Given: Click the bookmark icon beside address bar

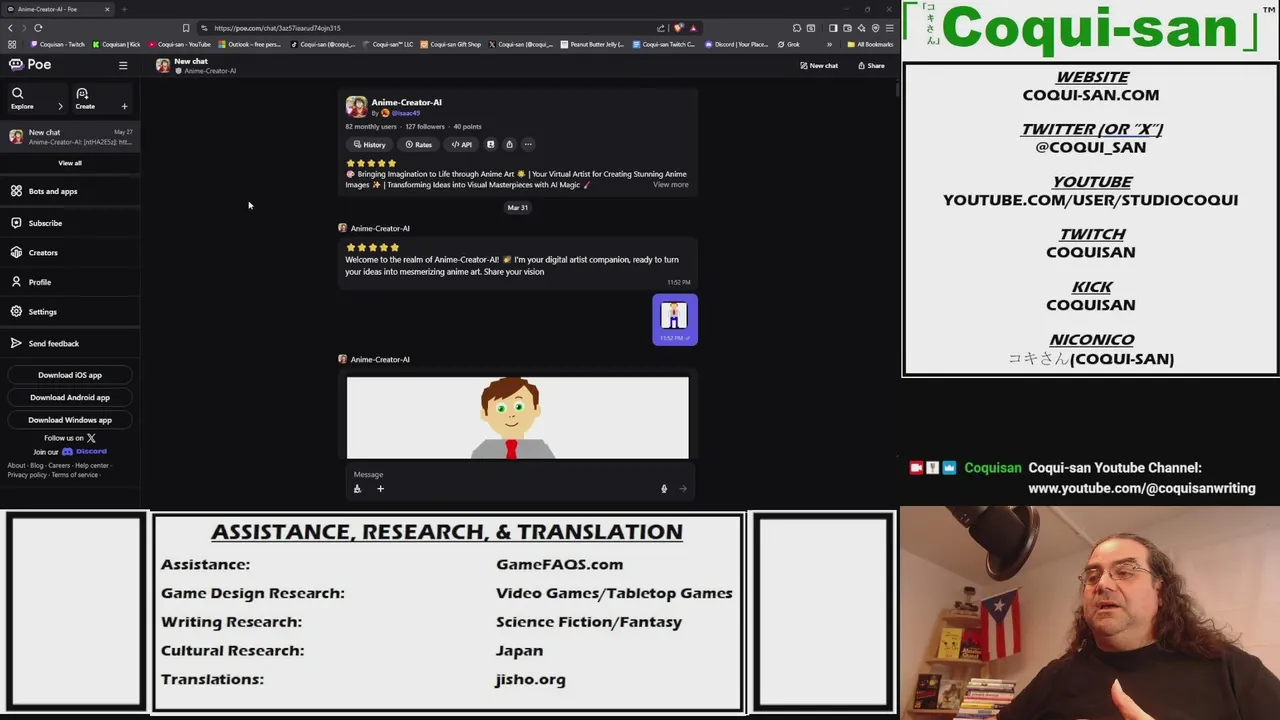Looking at the screenshot, I should [x=186, y=28].
